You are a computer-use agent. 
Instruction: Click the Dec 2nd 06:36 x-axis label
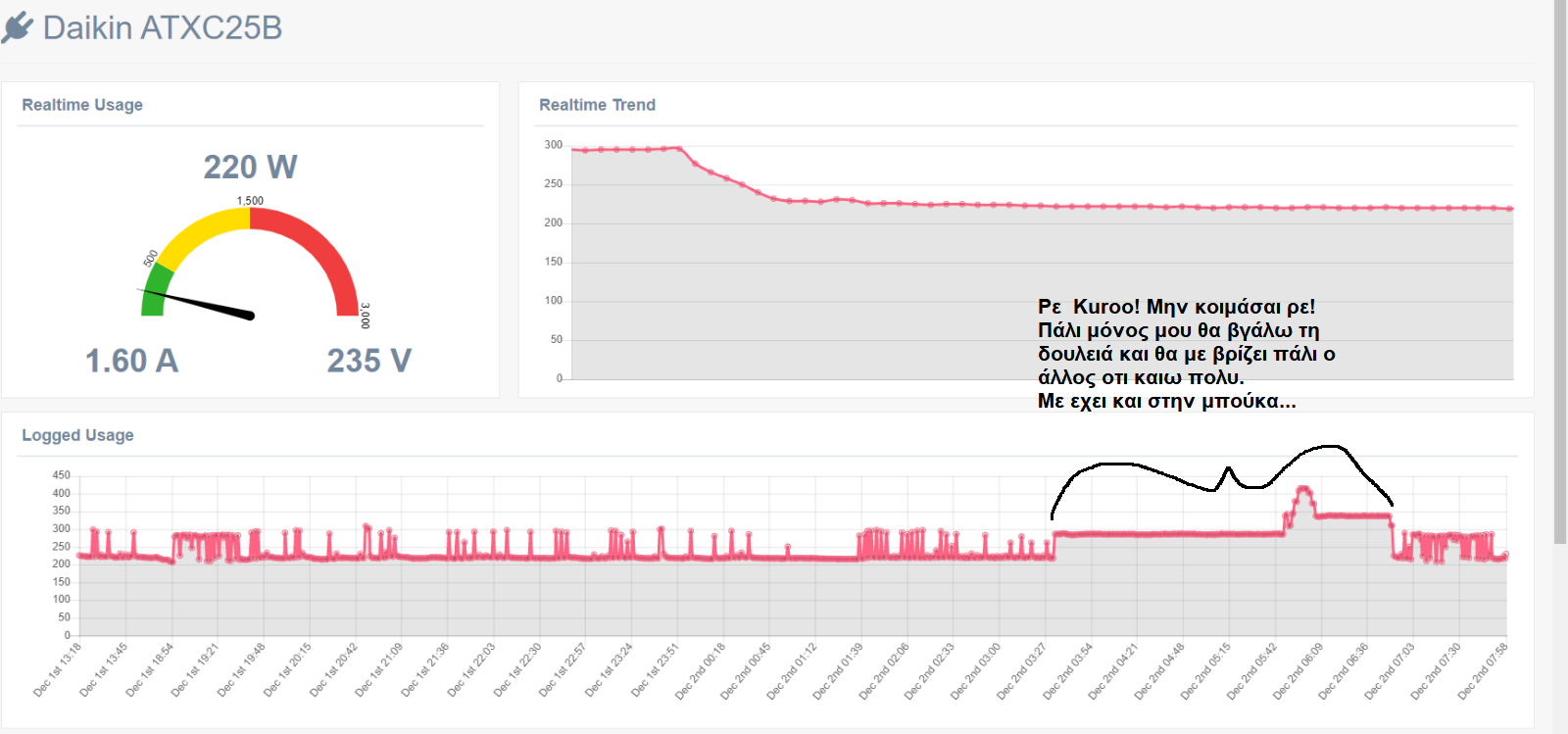pos(1344,670)
